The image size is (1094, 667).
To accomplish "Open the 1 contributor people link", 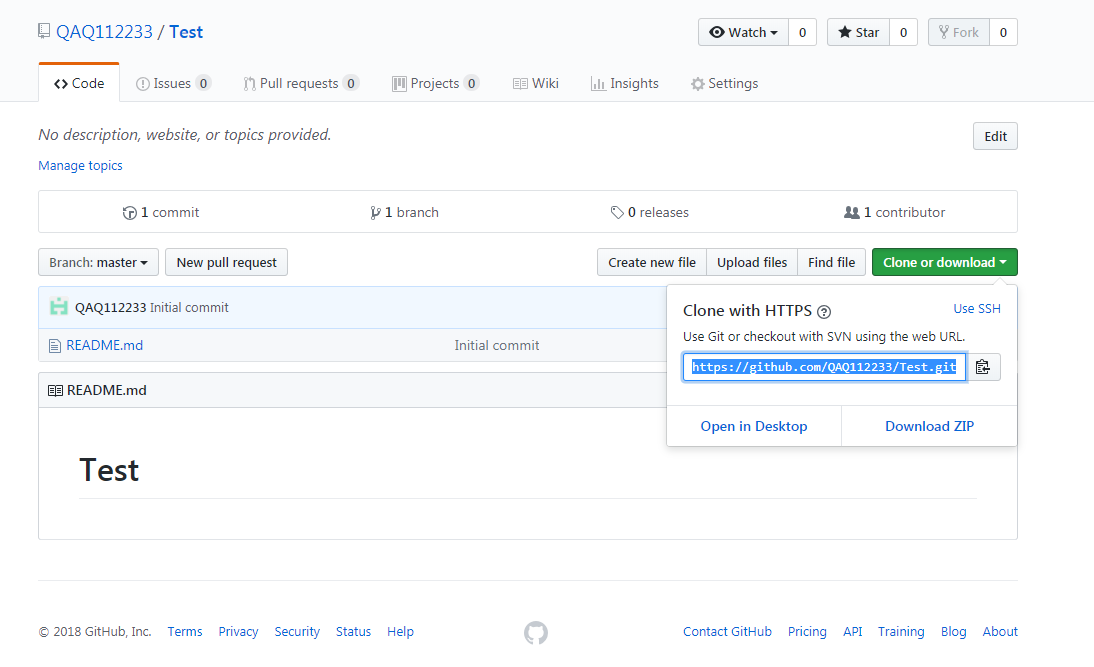I will coord(895,212).
